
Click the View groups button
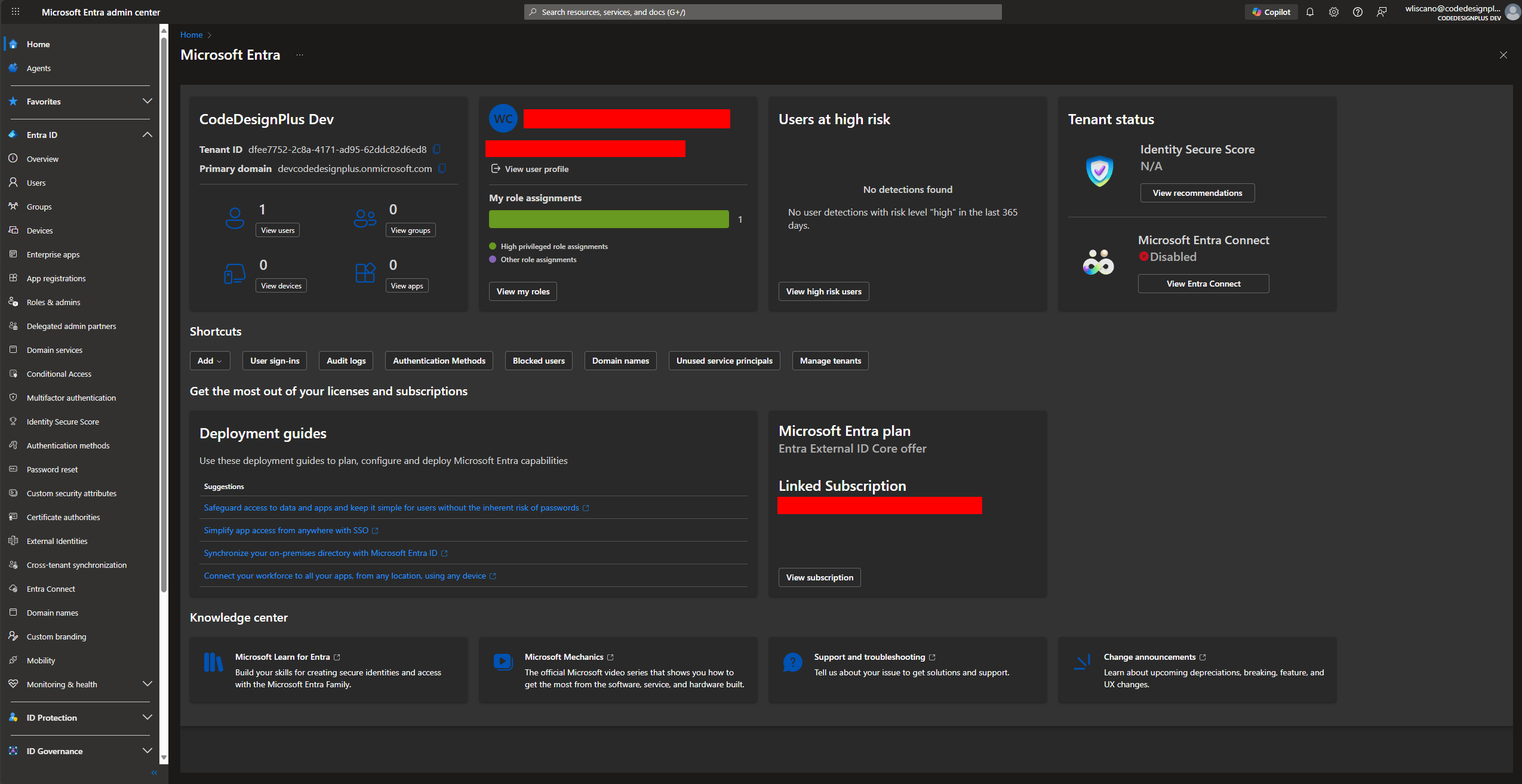pos(410,230)
